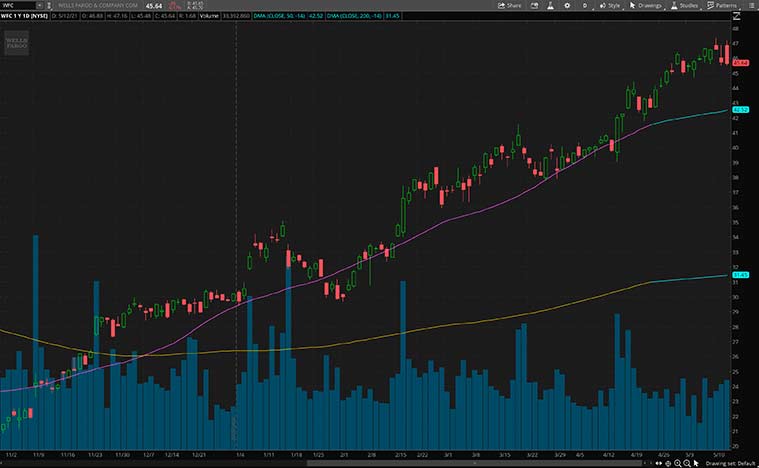The height and width of the screenshot is (468, 759).
Task: Select the pointer cursor tool at bottom
Action: pyautogui.click(x=695, y=463)
